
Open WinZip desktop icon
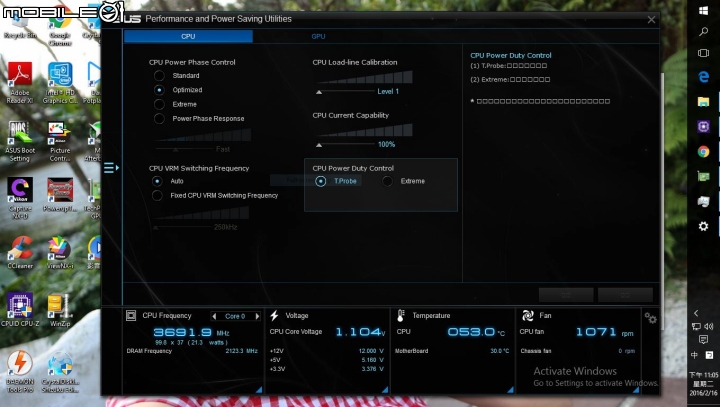click(x=60, y=310)
